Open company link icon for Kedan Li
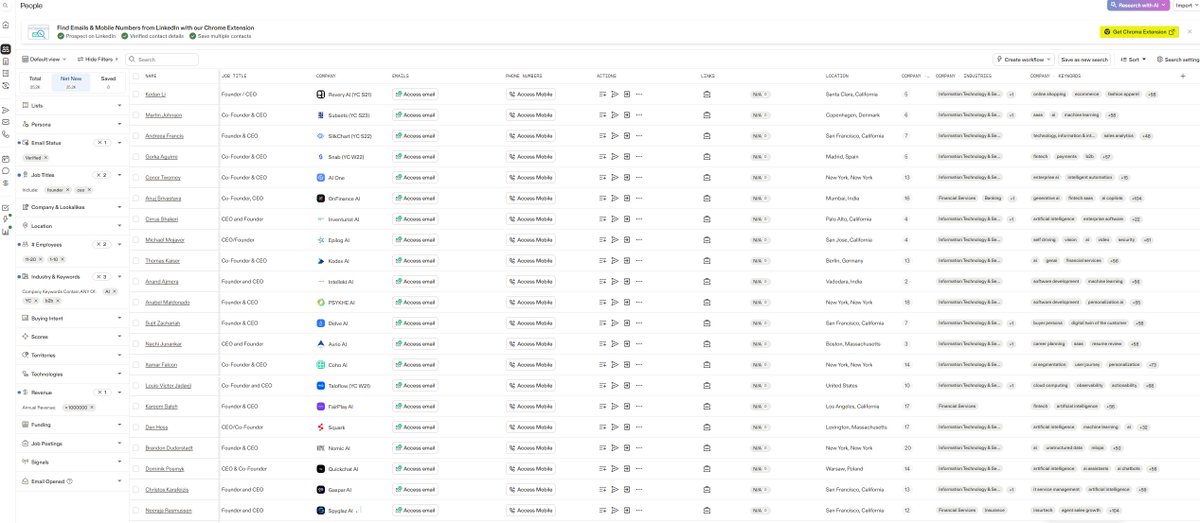Screen dimensions: 1200x523 706,94
